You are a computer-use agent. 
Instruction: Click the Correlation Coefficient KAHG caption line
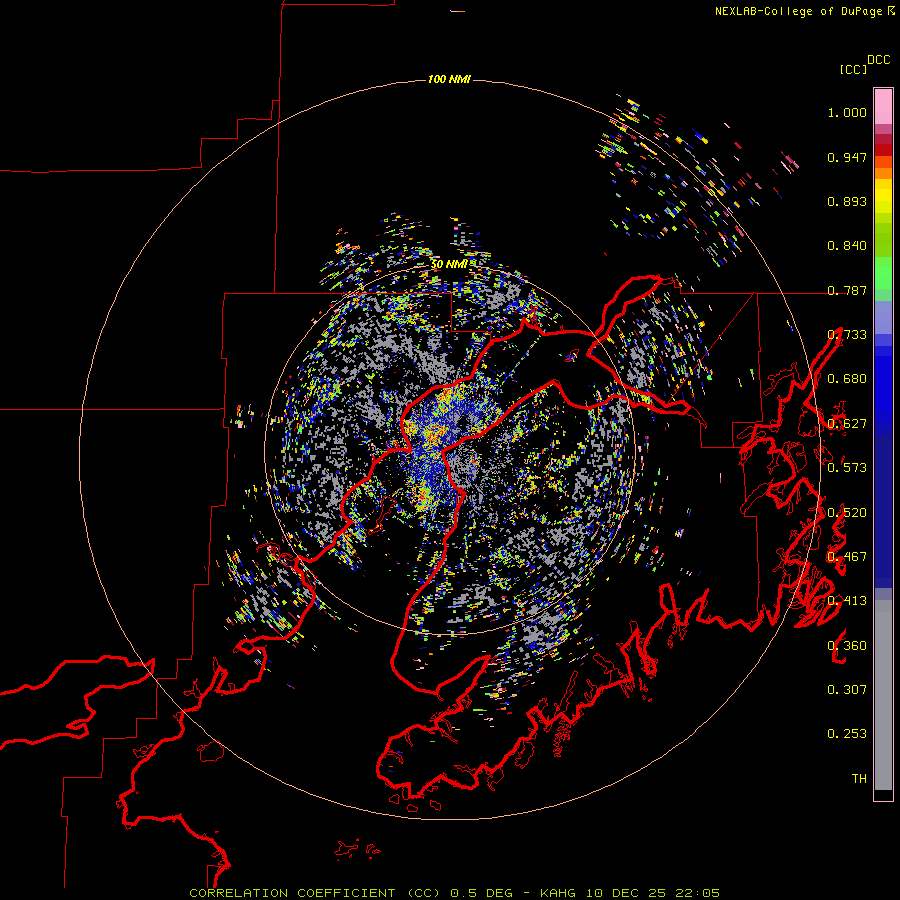coord(454,893)
